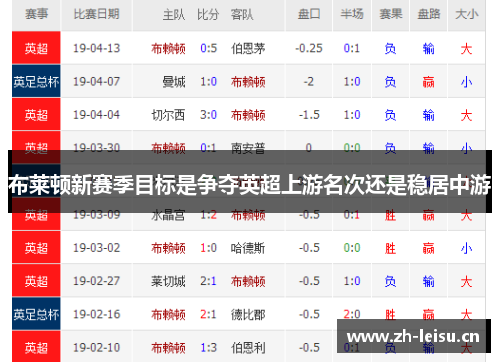
Task: Click 布赖顿 in the 19-03-02 row
Action: (168, 248)
